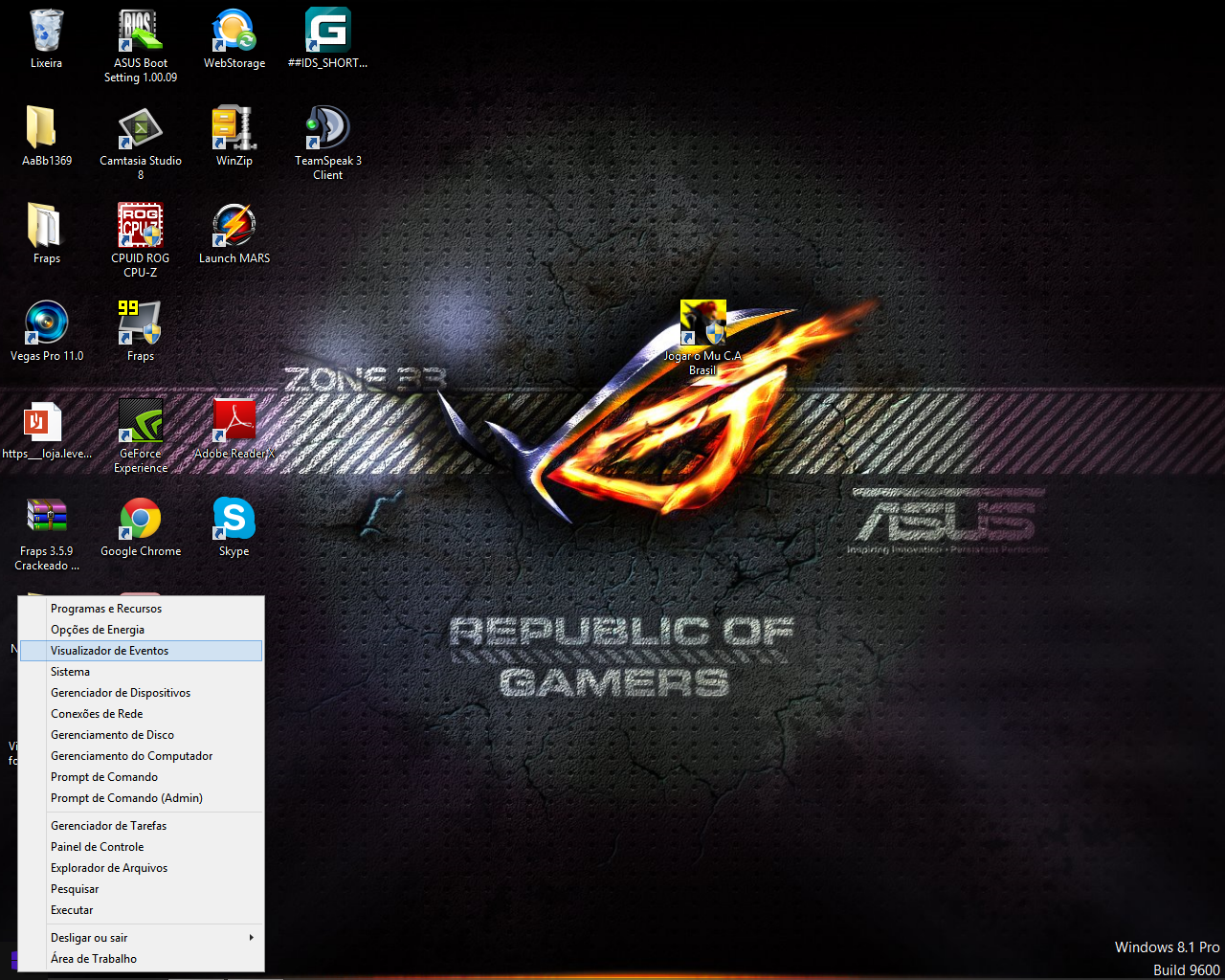Choose Prompt de Comando (Admin) menu entry
Screen dimensions: 1225x980
(126, 798)
